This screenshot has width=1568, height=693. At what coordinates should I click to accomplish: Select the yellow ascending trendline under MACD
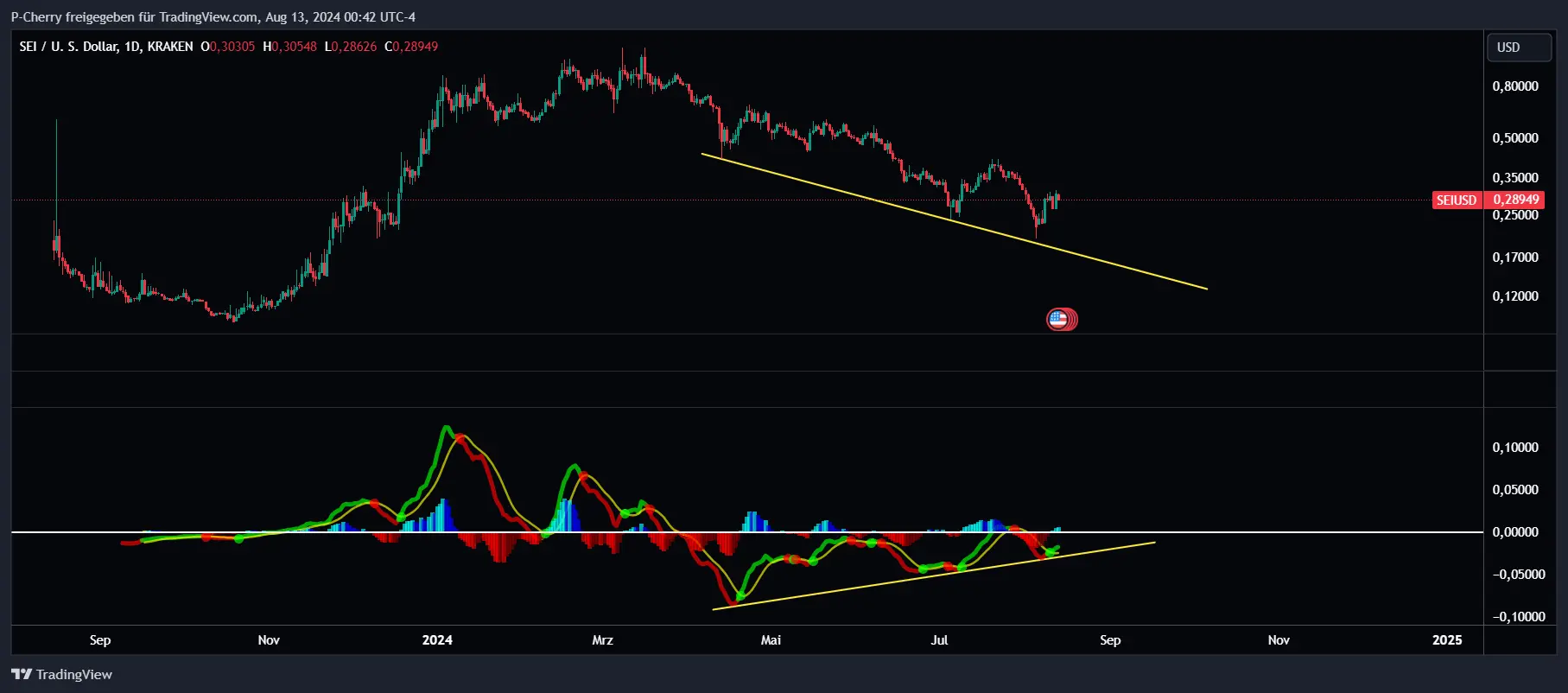tap(933, 575)
